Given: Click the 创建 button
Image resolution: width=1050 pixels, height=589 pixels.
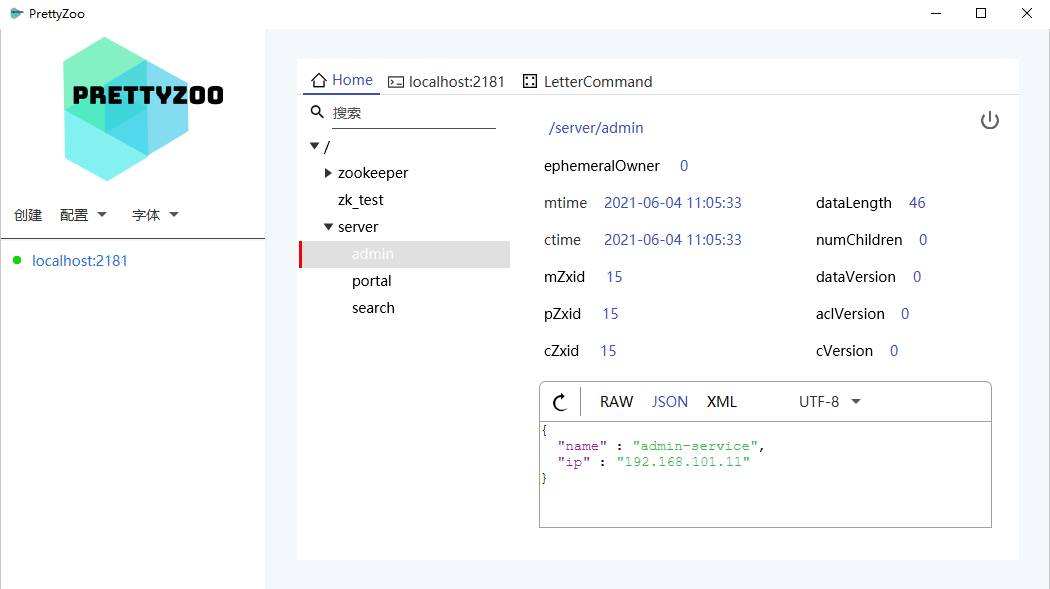Looking at the screenshot, I should click(x=28, y=215).
